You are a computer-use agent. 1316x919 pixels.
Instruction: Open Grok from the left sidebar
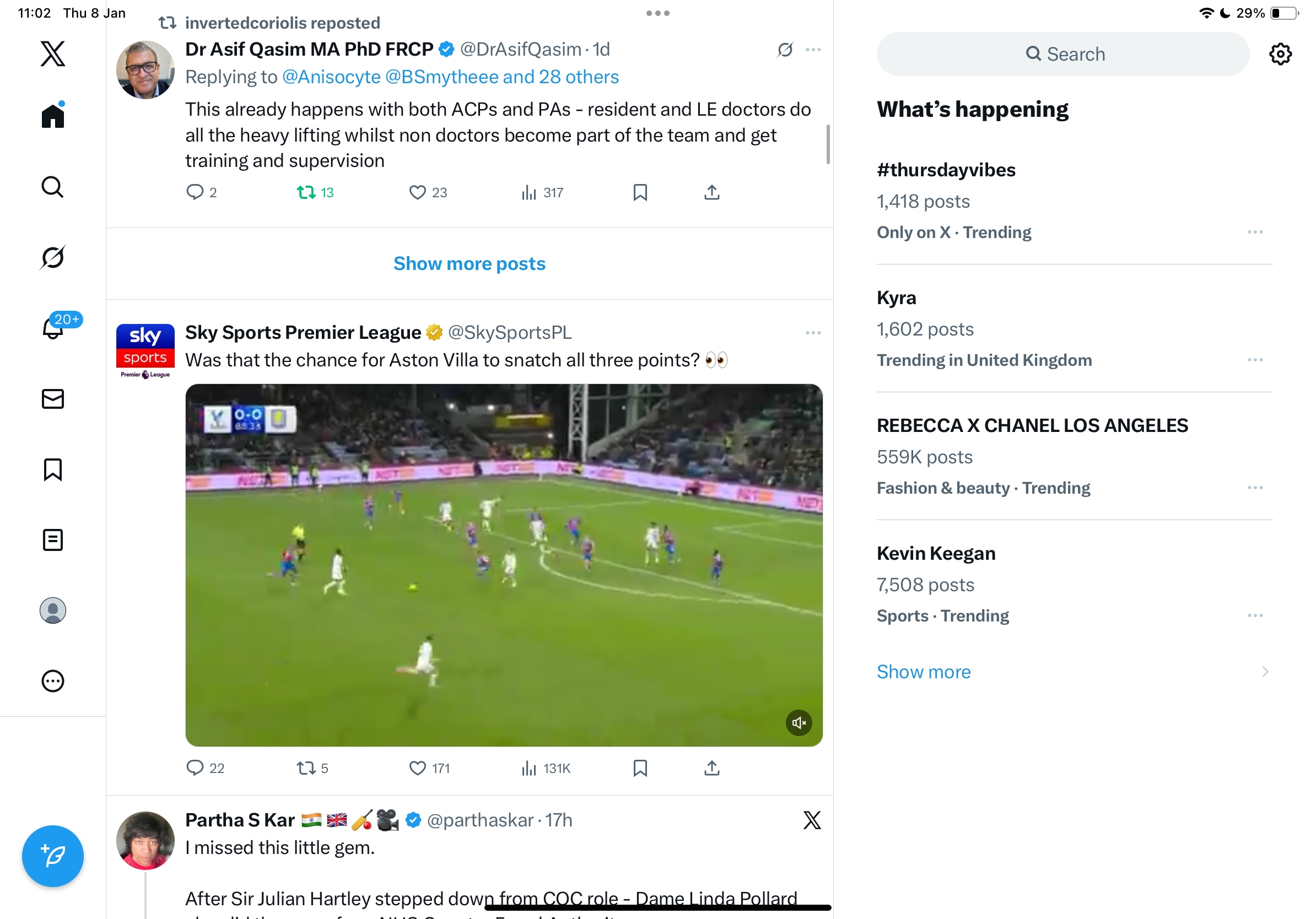click(53, 257)
